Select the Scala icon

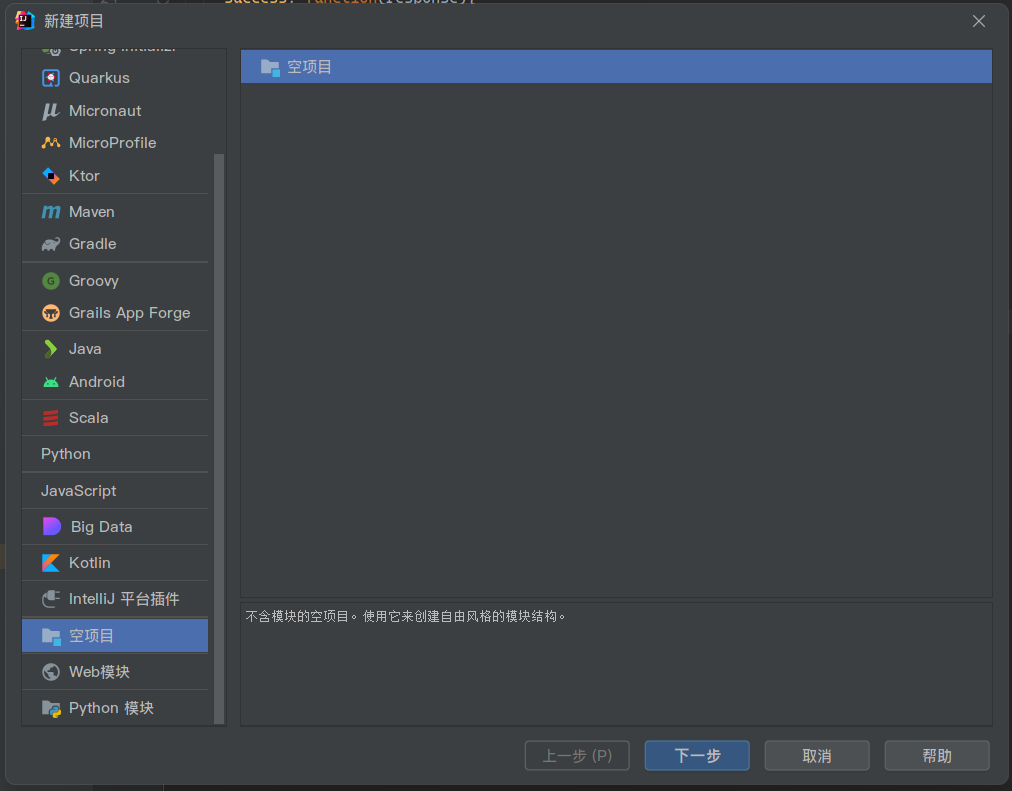(x=51, y=418)
